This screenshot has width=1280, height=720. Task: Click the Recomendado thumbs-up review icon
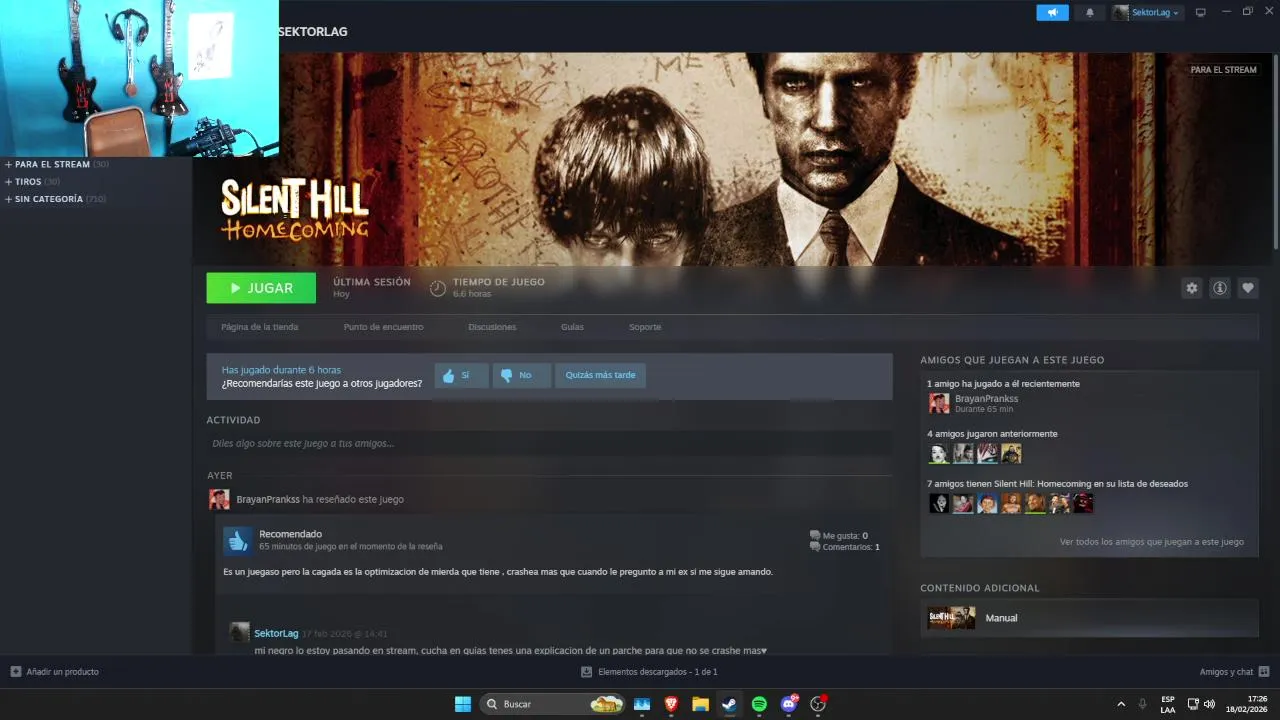(238, 541)
